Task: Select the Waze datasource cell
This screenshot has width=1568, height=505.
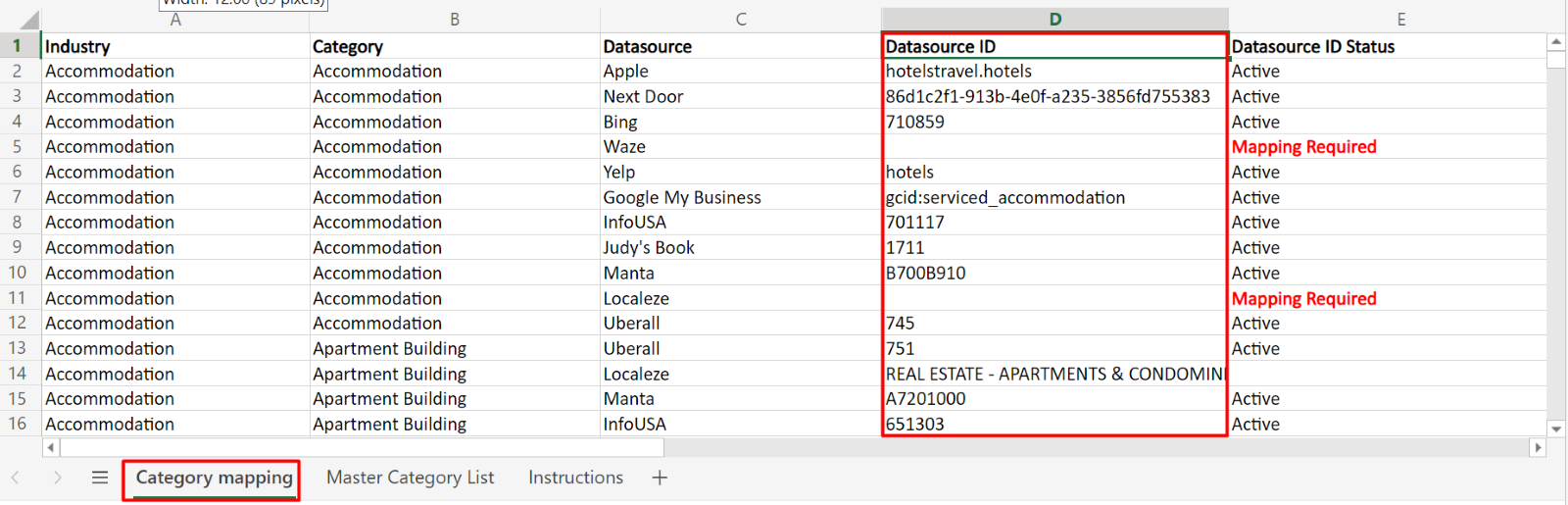Action: (x=741, y=146)
